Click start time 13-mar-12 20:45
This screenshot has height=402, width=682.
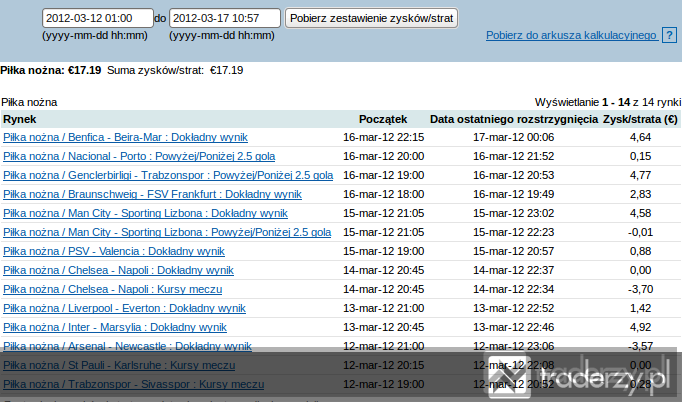coord(384,328)
